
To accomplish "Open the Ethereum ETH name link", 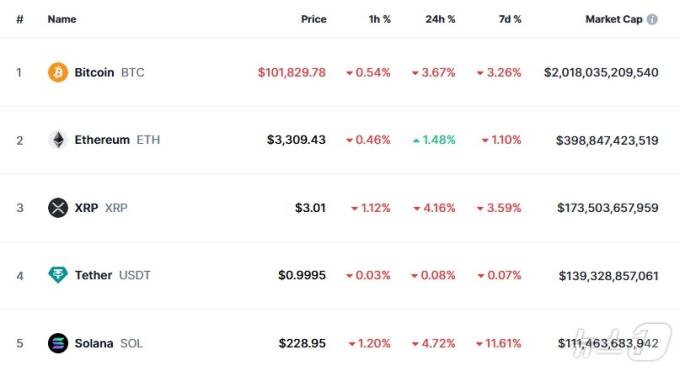I will 117,140.
